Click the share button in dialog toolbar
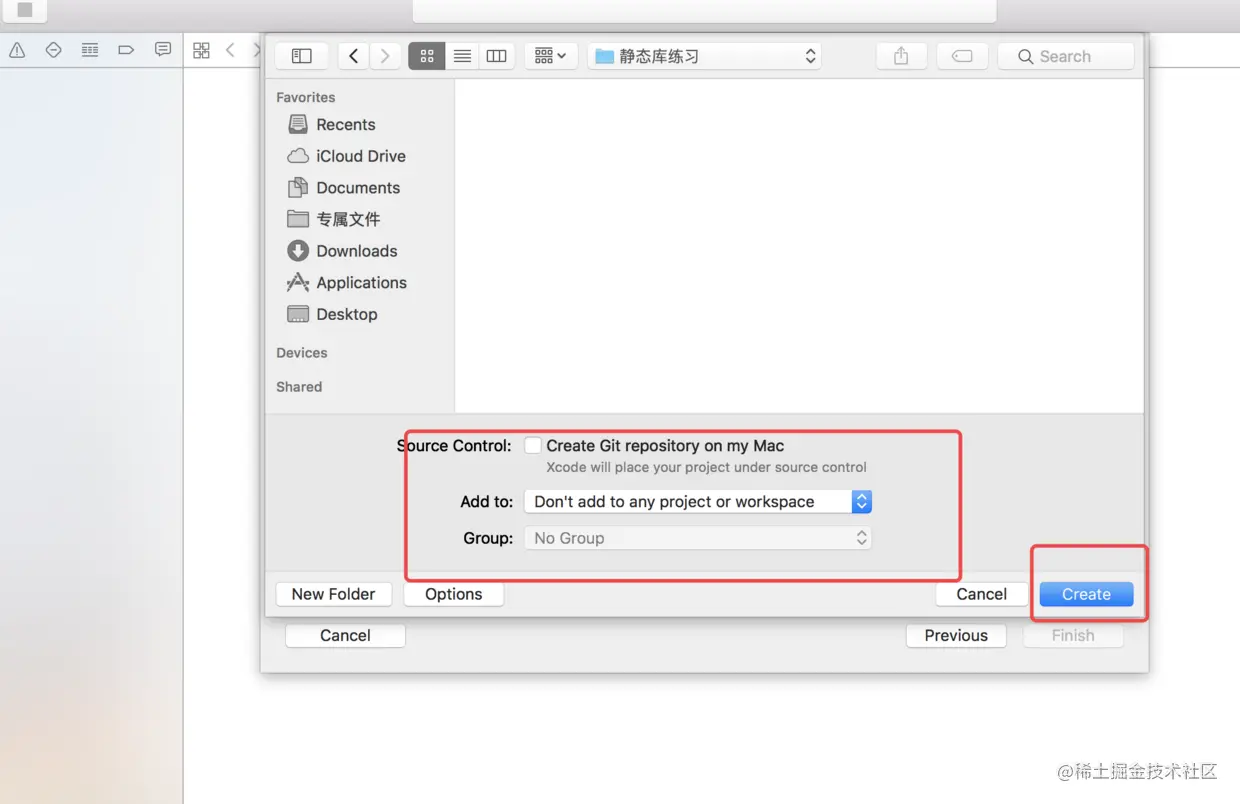This screenshot has height=804, width=1240. click(x=901, y=56)
